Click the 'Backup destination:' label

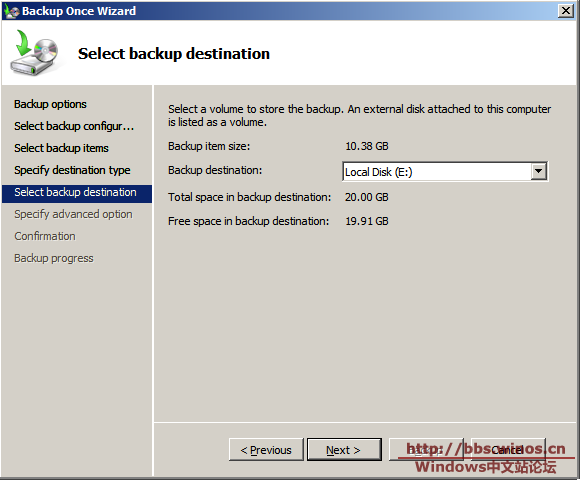215,170
